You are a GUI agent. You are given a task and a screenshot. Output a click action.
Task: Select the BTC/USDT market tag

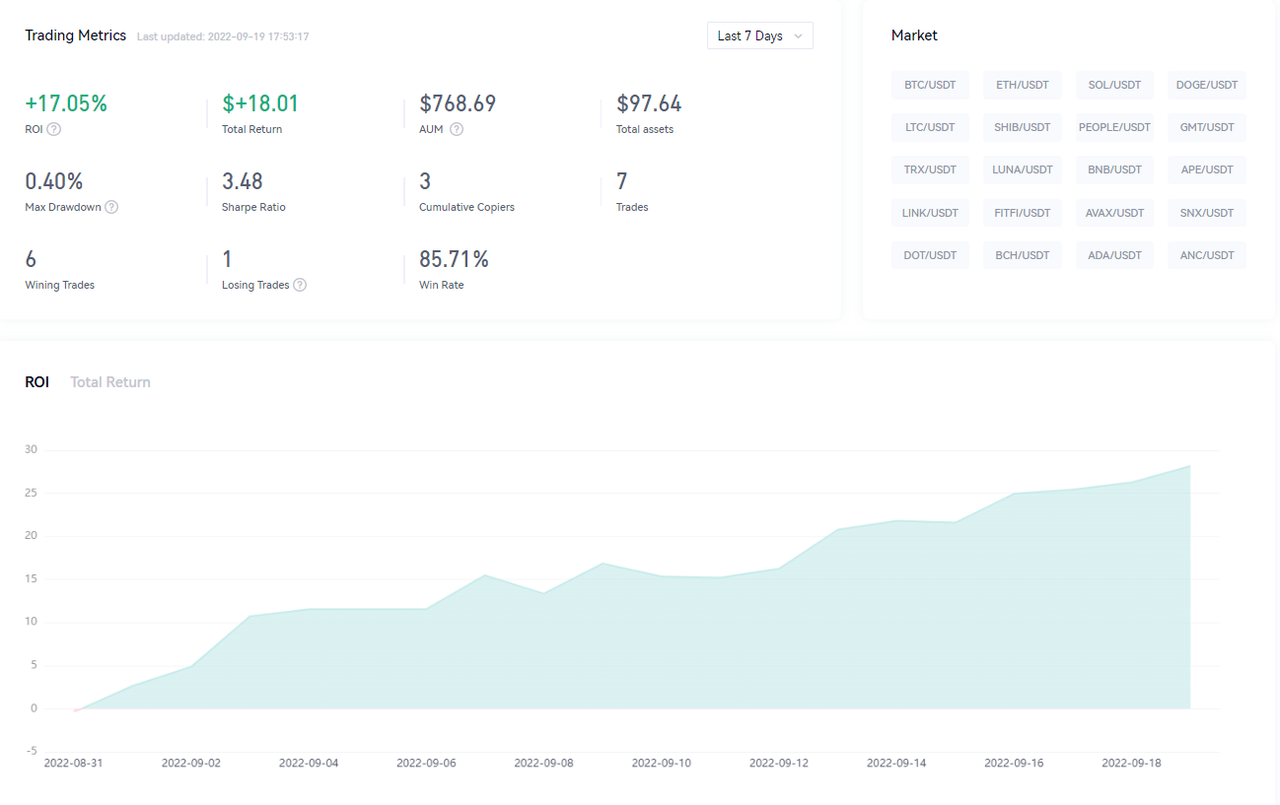pos(930,85)
